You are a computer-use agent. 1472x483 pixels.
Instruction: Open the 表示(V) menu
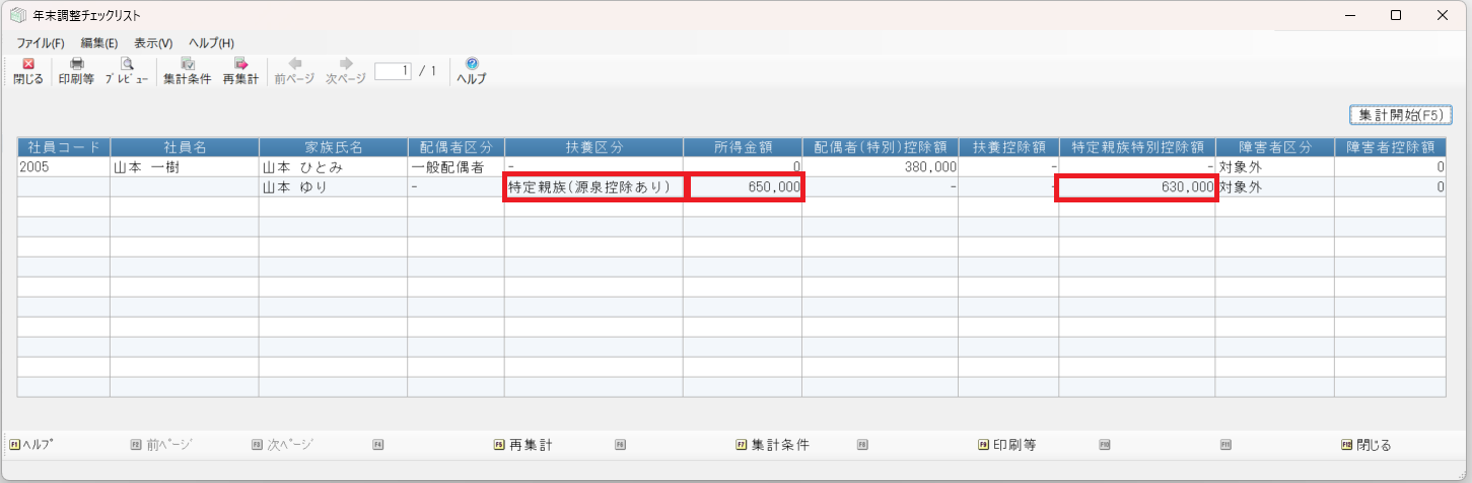coord(153,43)
